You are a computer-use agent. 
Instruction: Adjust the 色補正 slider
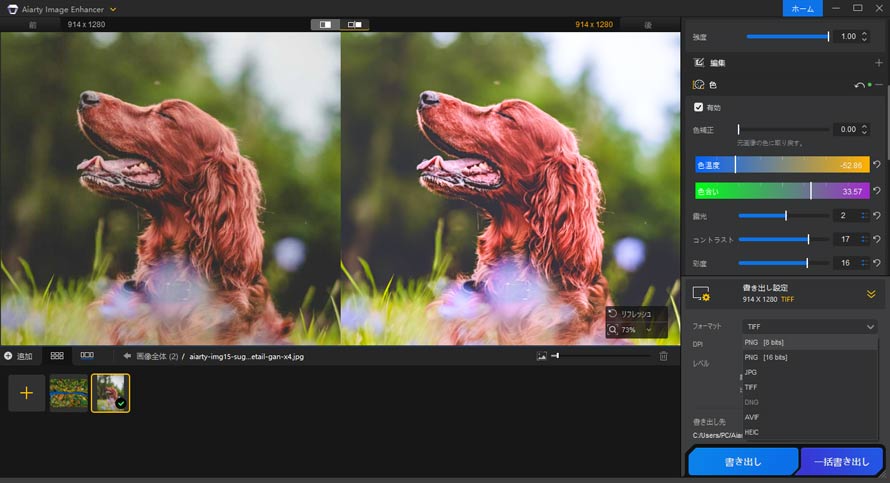click(783, 129)
